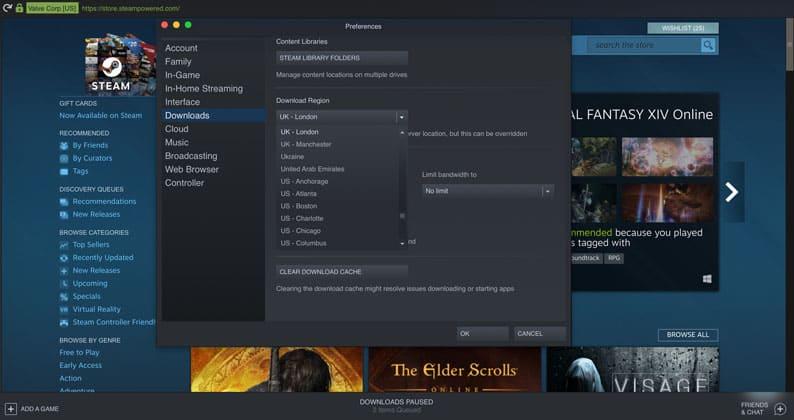Open the Interface preferences section

pos(182,102)
